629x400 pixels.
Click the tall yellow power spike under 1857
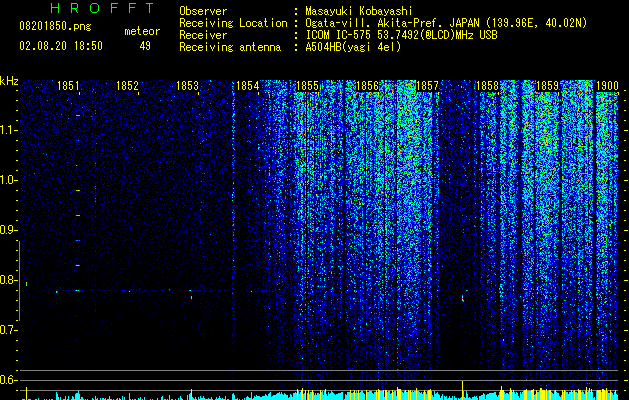coord(463,390)
